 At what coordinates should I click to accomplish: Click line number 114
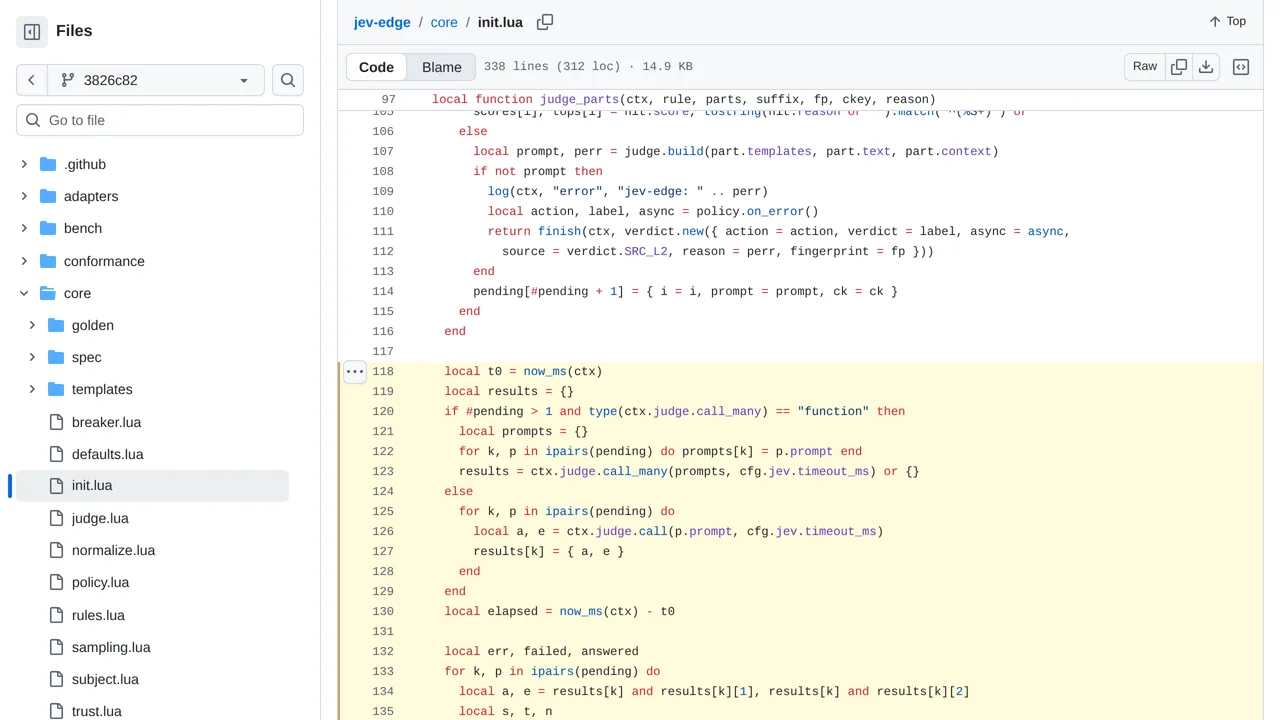tap(383, 291)
